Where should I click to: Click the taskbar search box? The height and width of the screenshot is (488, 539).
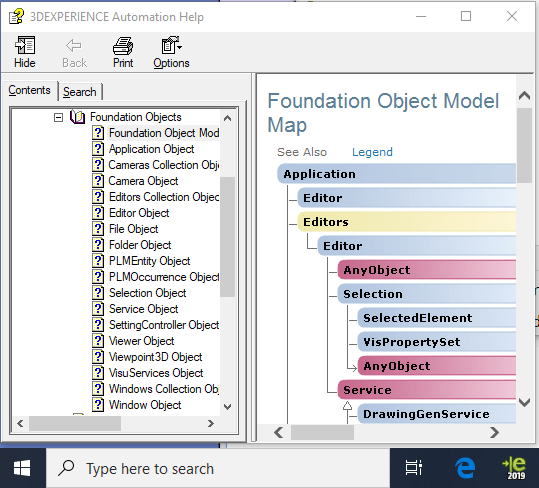218,468
